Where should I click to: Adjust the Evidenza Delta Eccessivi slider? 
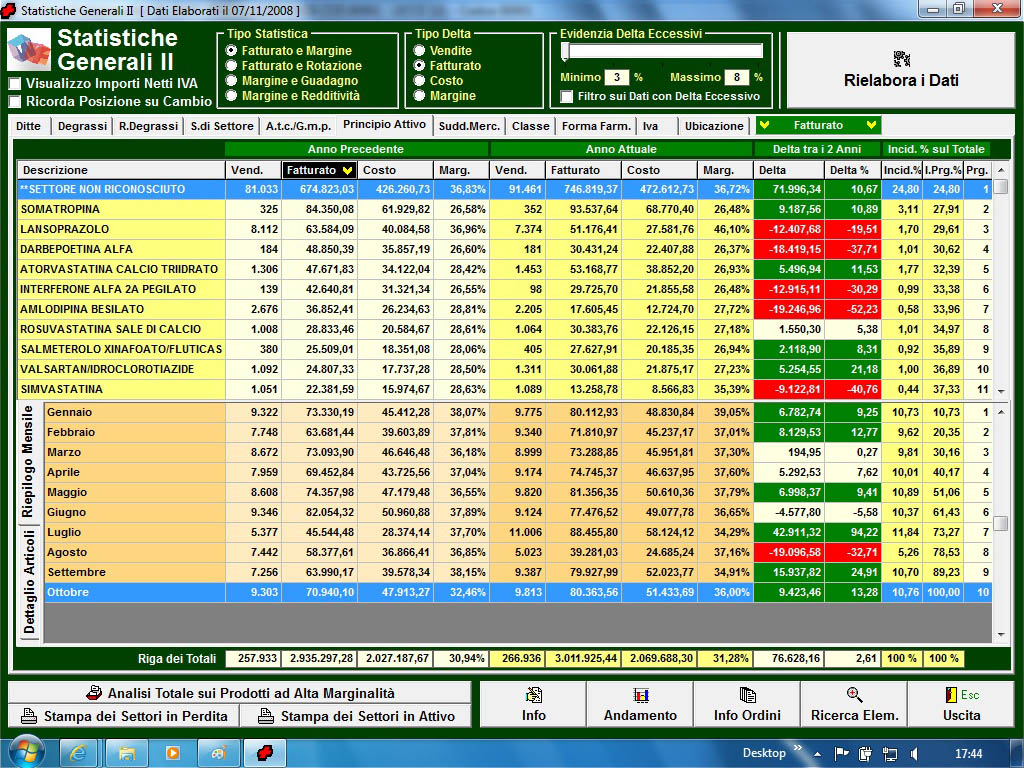(x=565, y=52)
